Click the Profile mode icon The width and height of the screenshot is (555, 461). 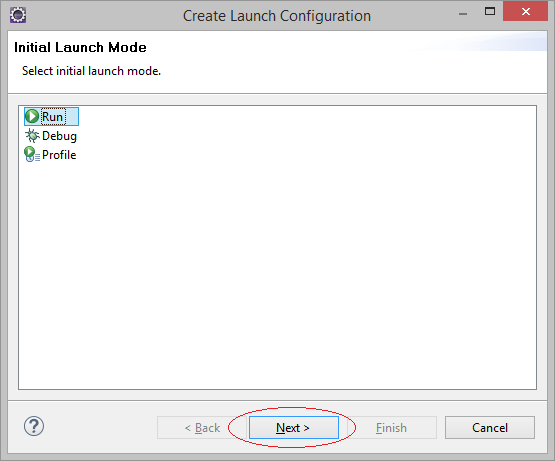click(32, 154)
